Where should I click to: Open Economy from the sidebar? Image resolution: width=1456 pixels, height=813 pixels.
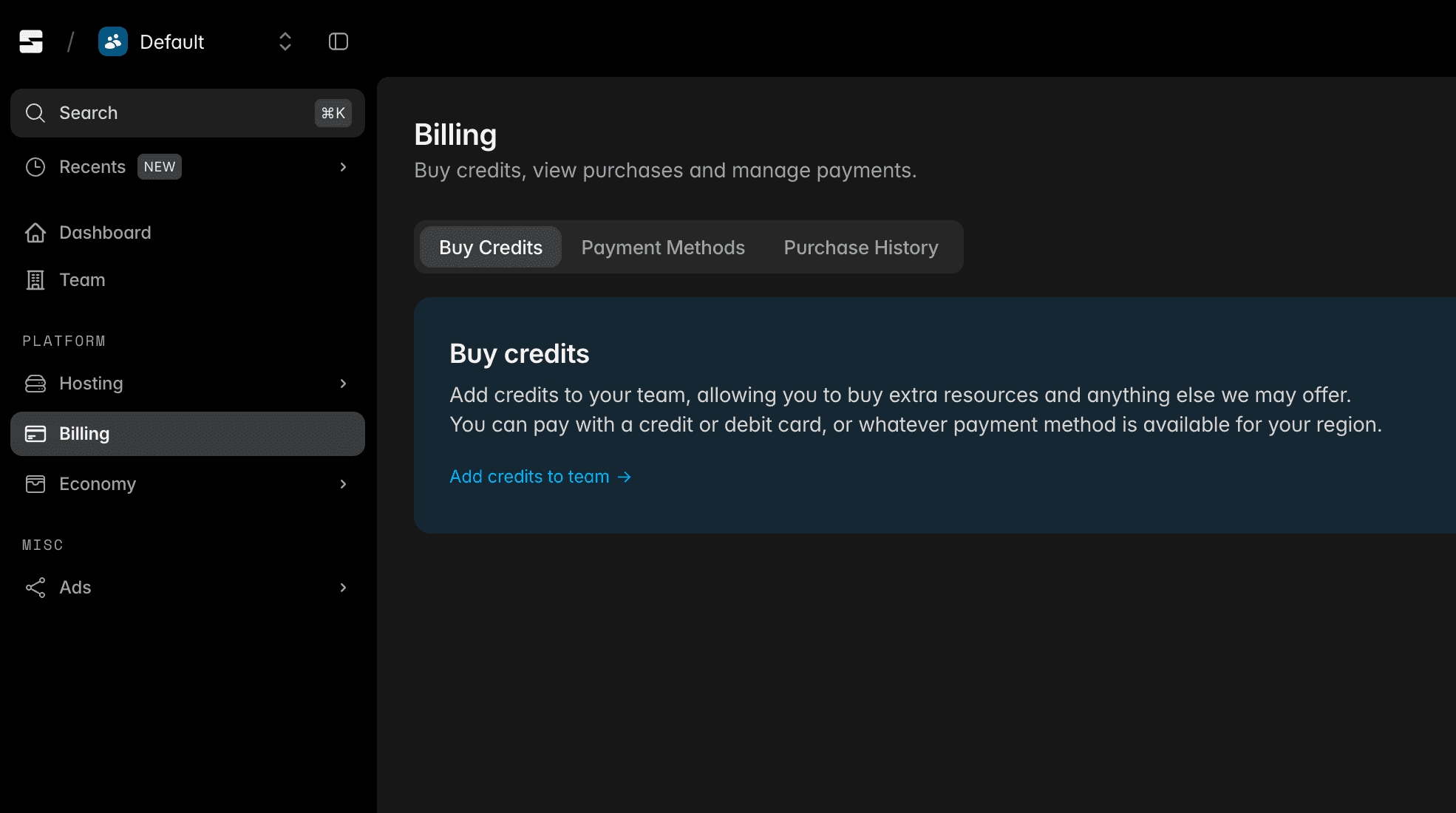click(x=97, y=484)
